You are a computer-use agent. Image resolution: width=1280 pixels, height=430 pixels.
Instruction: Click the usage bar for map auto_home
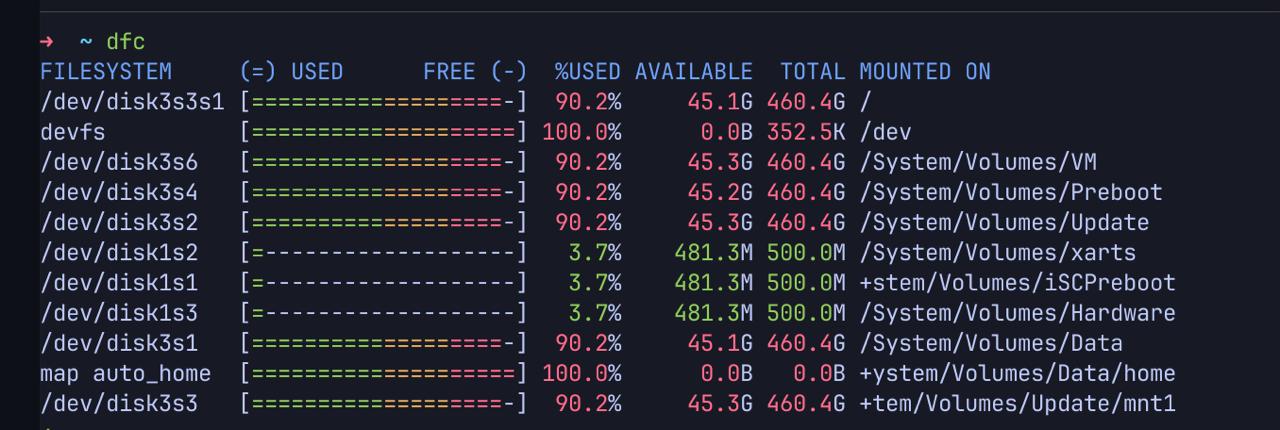[x=383, y=374]
